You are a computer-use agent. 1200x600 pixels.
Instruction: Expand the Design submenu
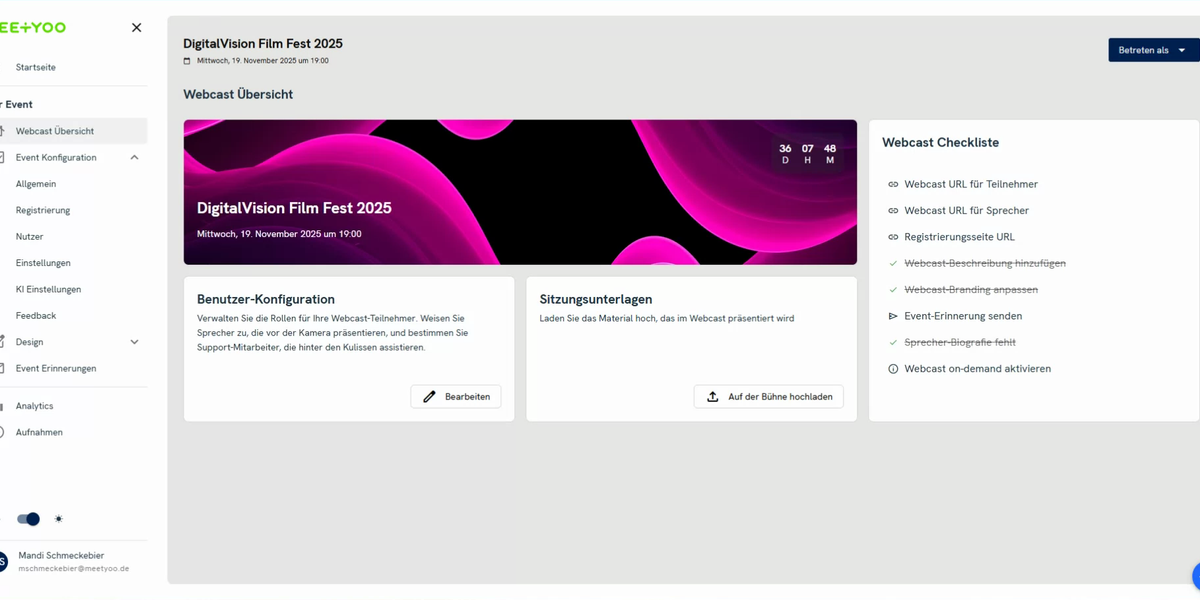tap(134, 342)
